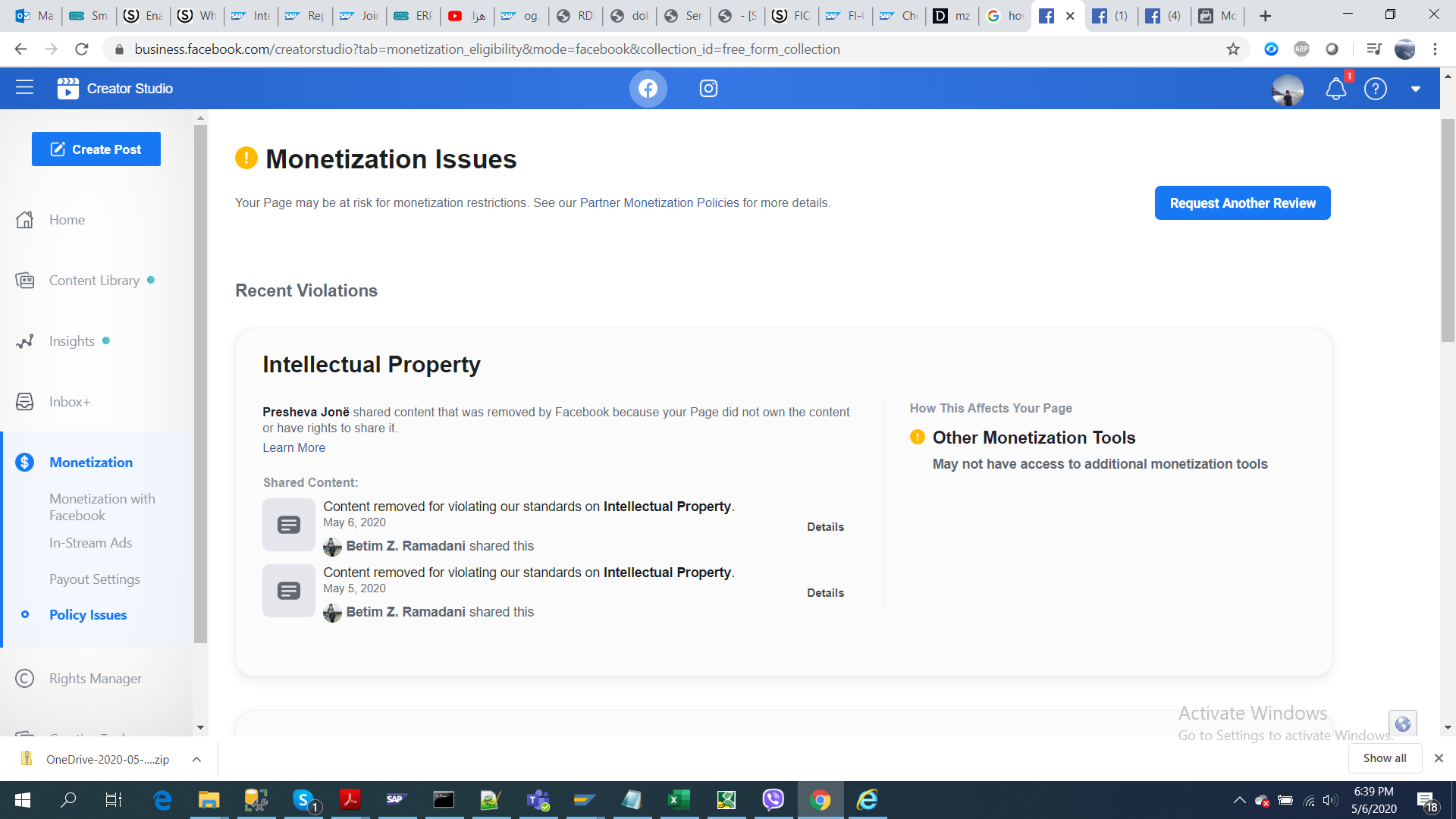Open the notifications bell
Screen dimensions: 1456x819
[1335, 89]
